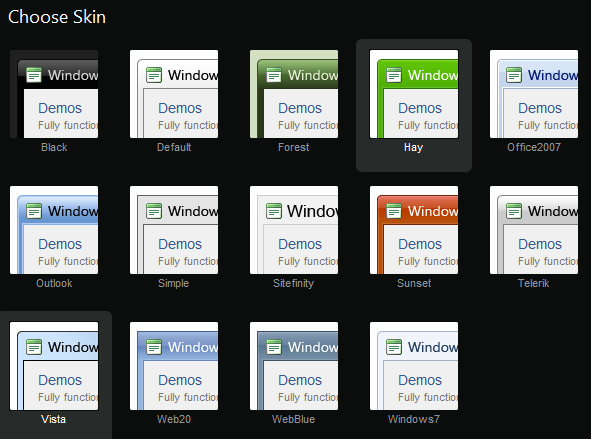The height and width of the screenshot is (439, 591).
Task: Click the Vista label text
Action: [x=54, y=419]
